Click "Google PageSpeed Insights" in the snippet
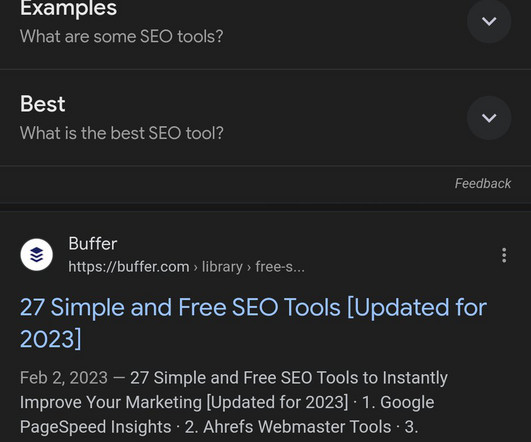The height and width of the screenshot is (442, 531). point(227,414)
